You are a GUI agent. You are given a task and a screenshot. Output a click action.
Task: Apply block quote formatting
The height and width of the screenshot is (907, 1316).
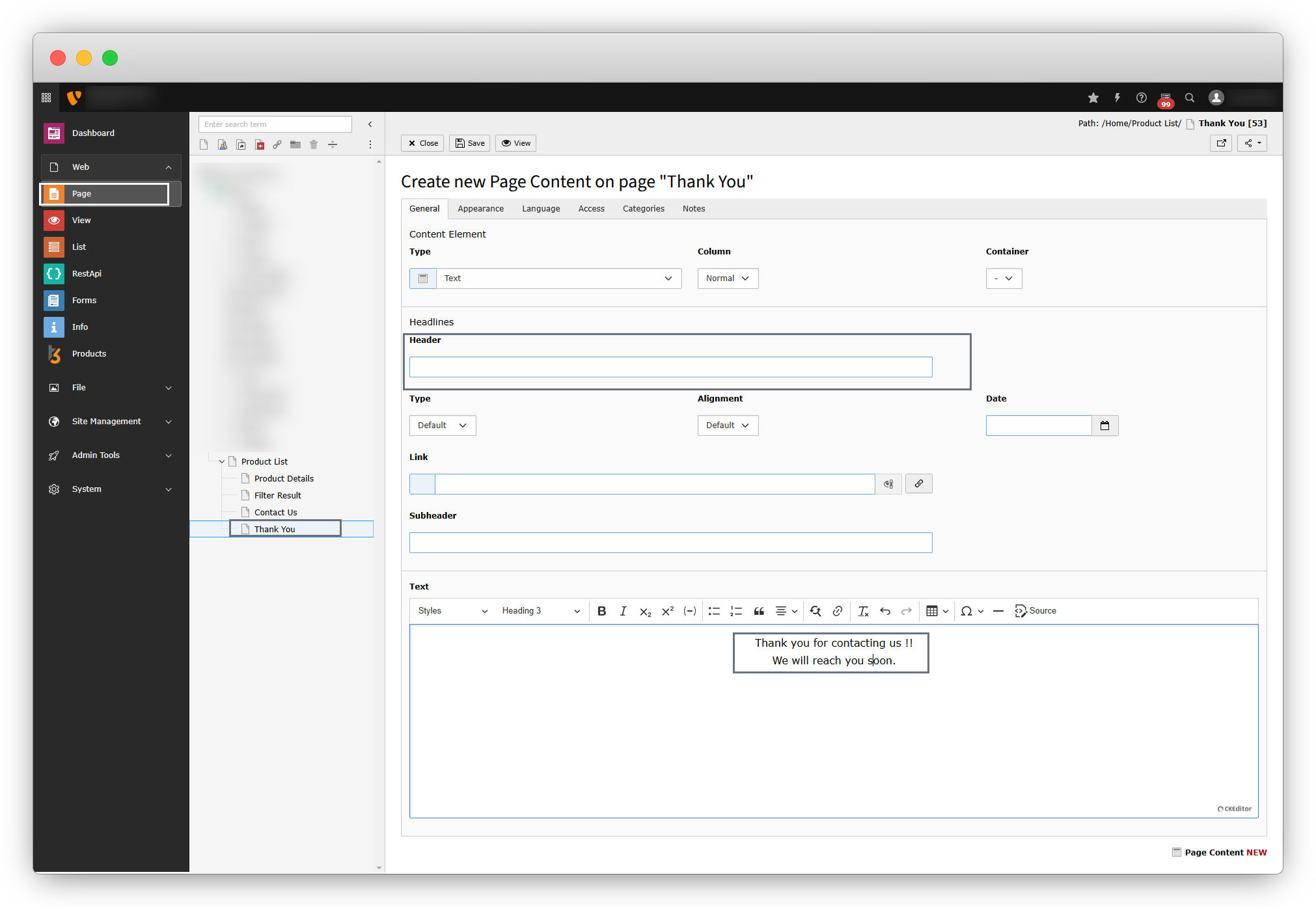pos(759,611)
